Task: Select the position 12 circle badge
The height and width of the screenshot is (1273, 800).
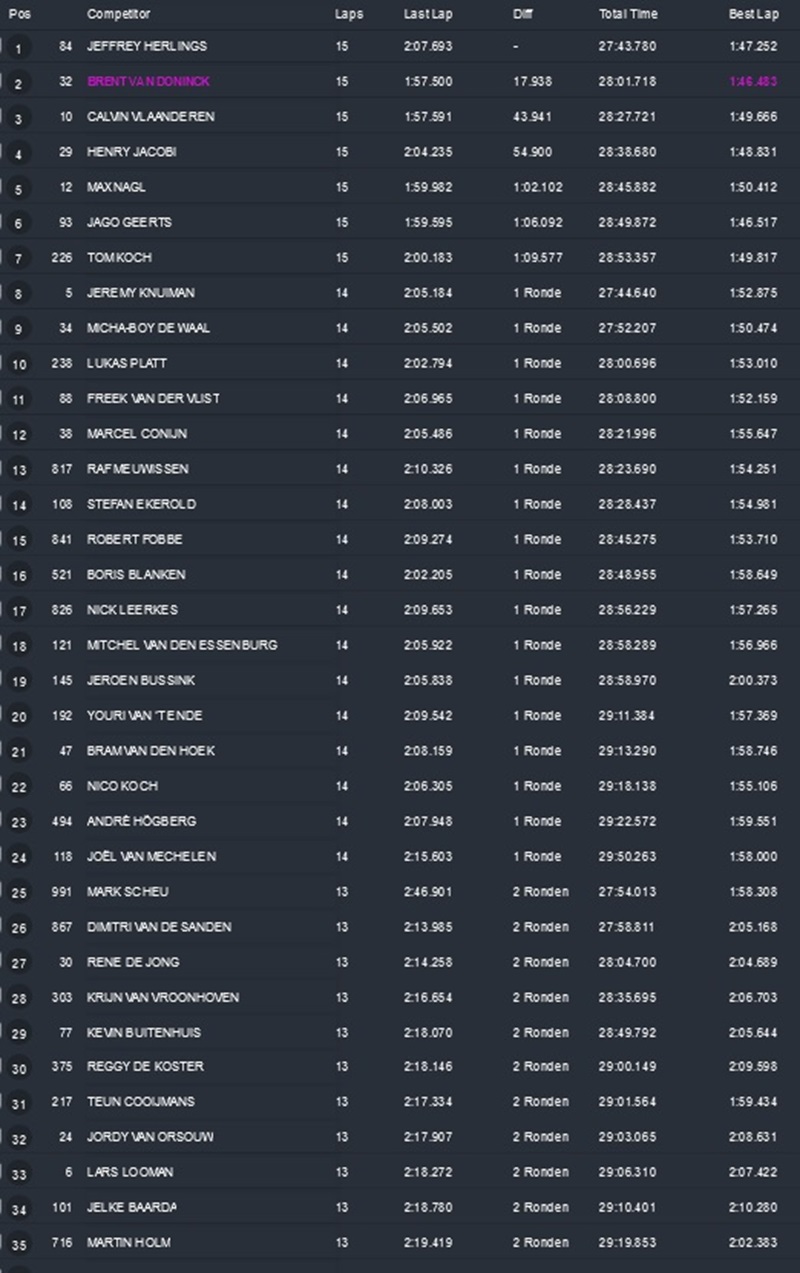Action: tap(18, 435)
